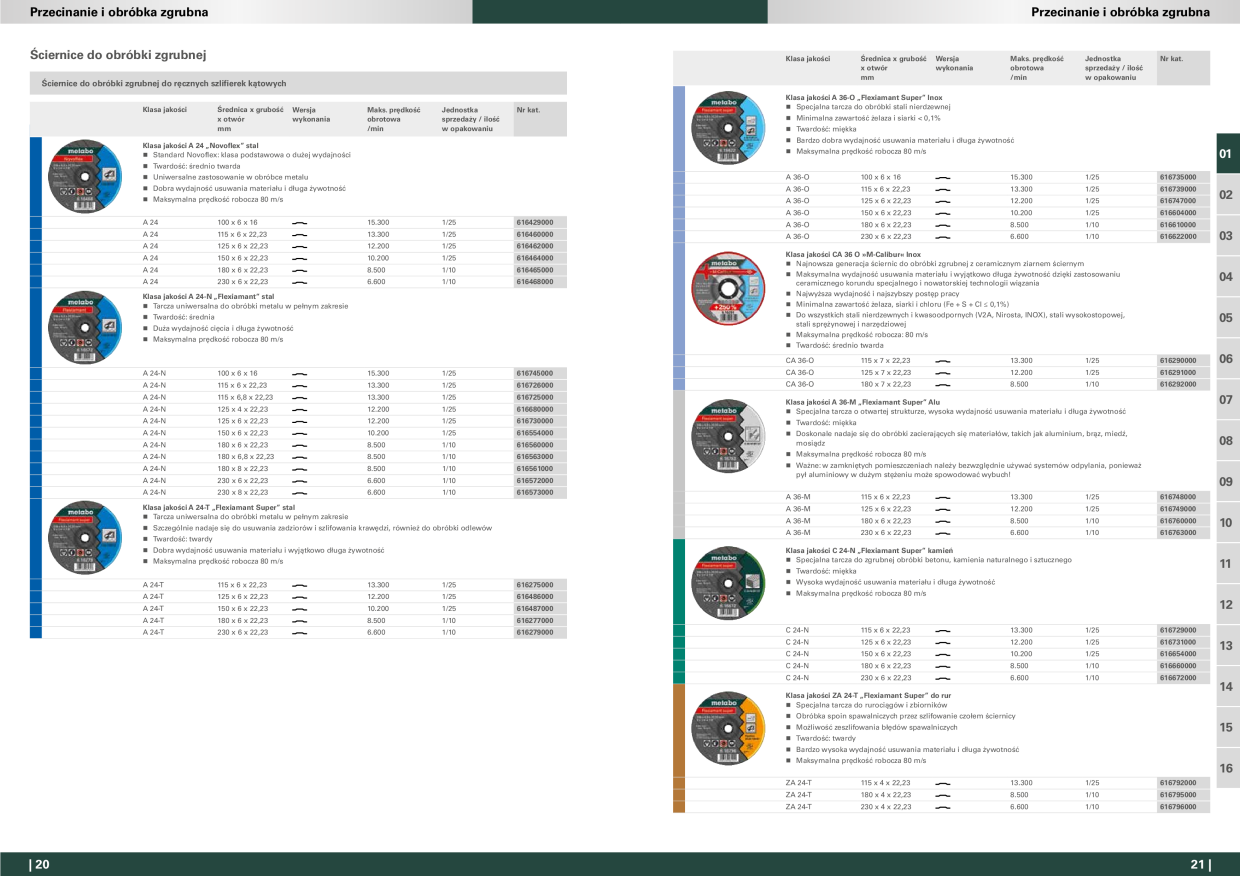
Task: Click "Nr kat." column header on right page
Action: [x=1171, y=59]
